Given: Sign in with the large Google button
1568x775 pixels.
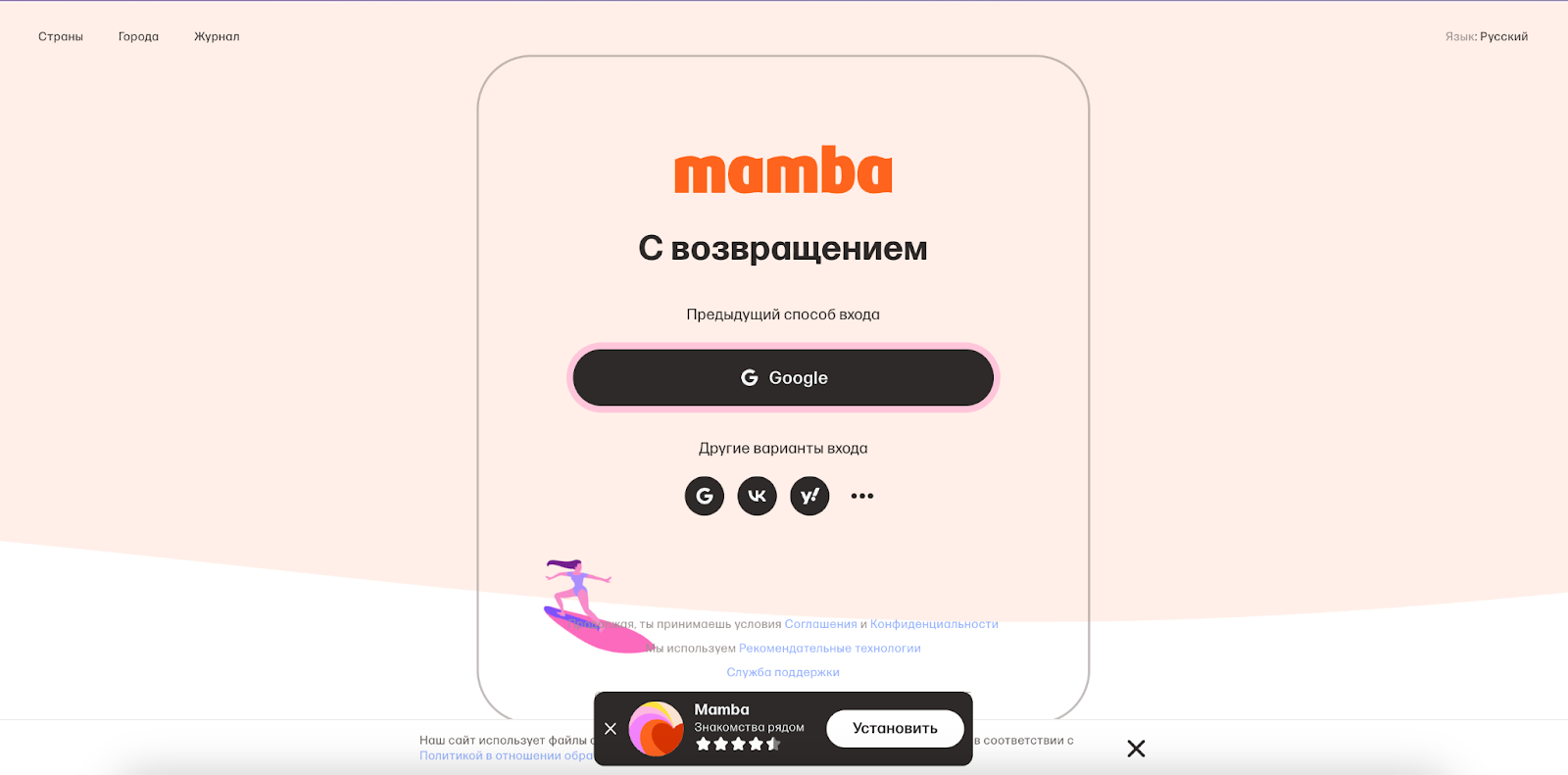Looking at the screenshot, I should pos(783,378).
